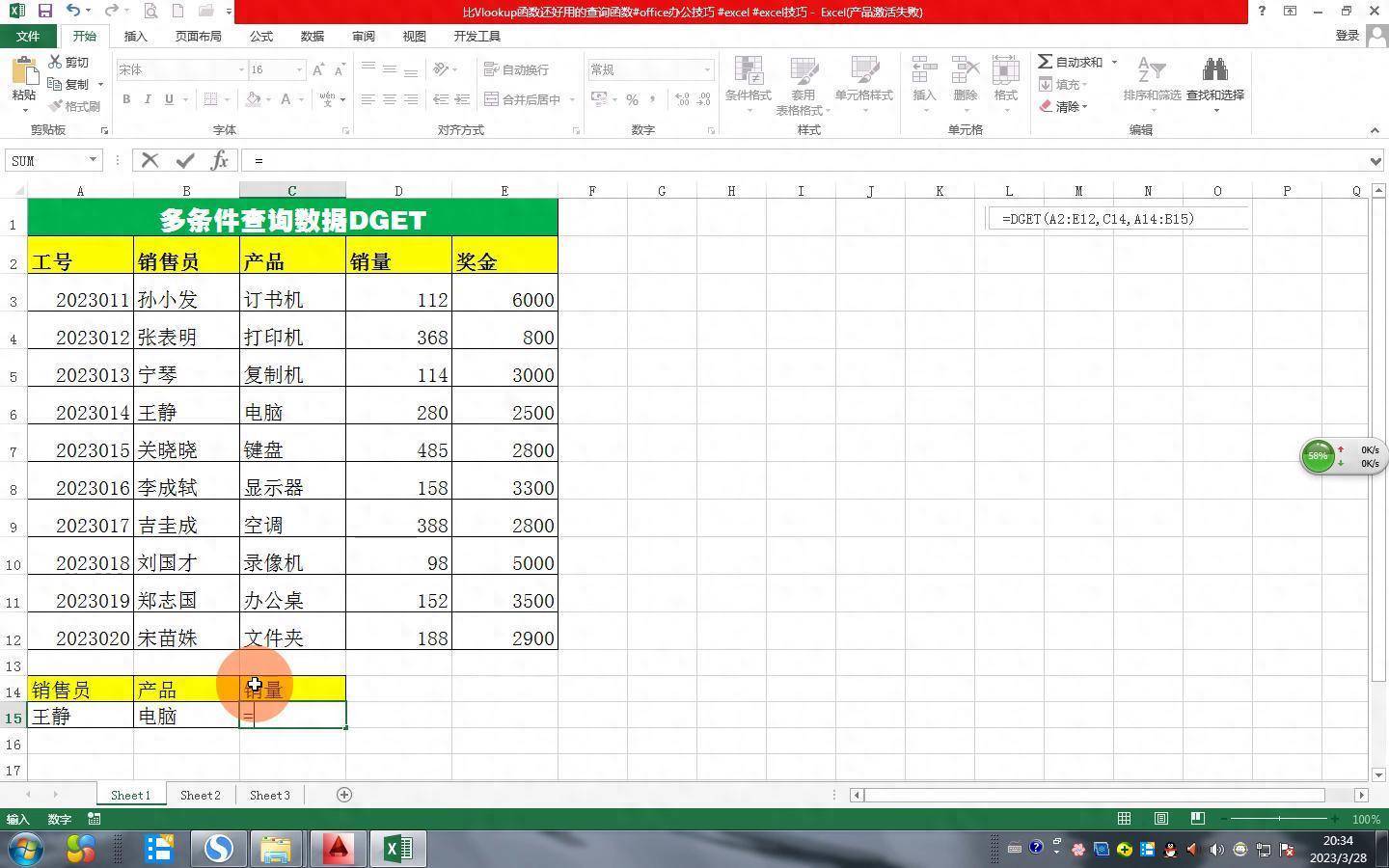
Task: Open the Name Box dropdown arrow
Action: point(94,160)
